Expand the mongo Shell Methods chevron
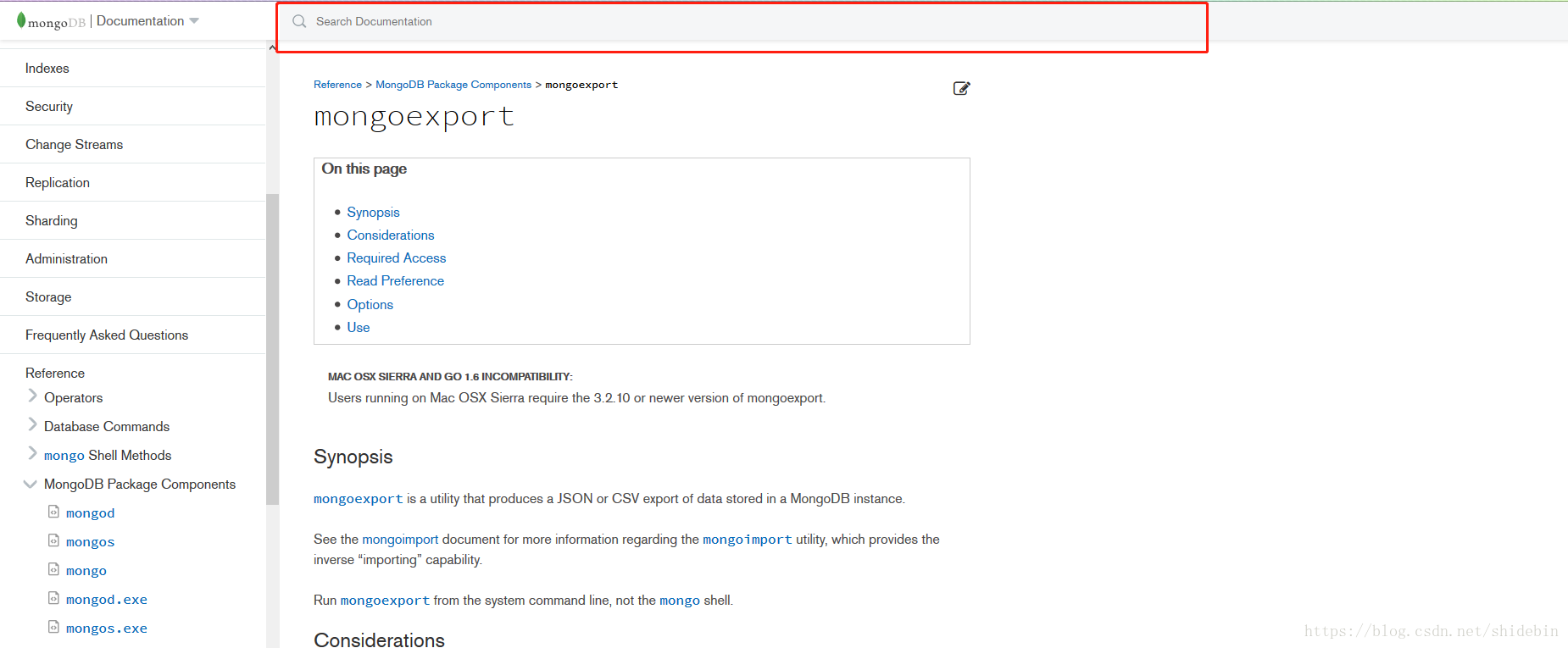 tap(32, 453)
